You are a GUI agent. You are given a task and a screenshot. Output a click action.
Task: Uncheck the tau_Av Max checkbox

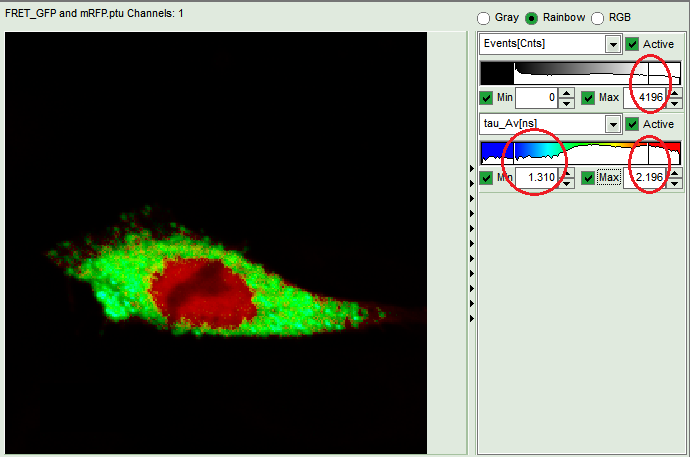point(587,178)
